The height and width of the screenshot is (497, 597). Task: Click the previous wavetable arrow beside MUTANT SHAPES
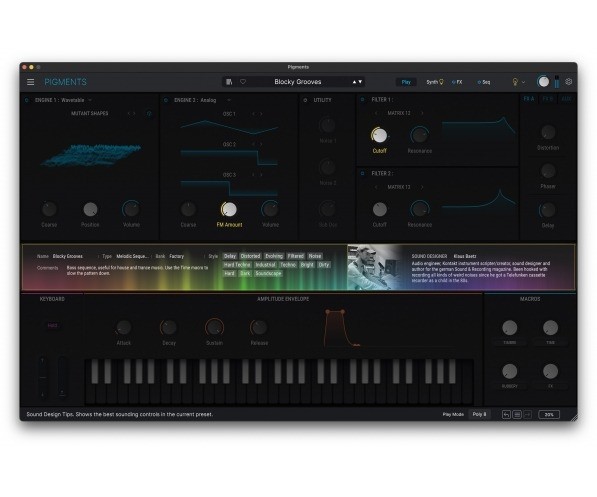point(129,113)
